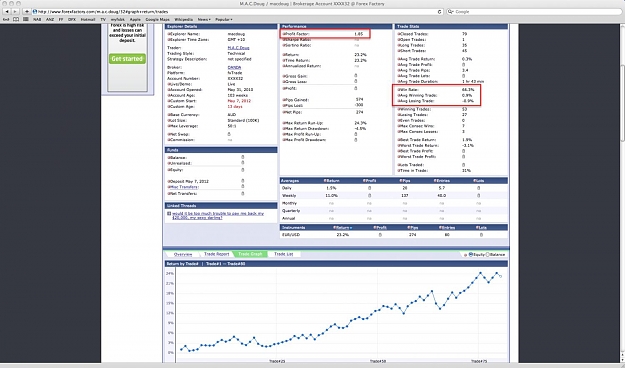Click the lock icon in the Equity value

242,170
